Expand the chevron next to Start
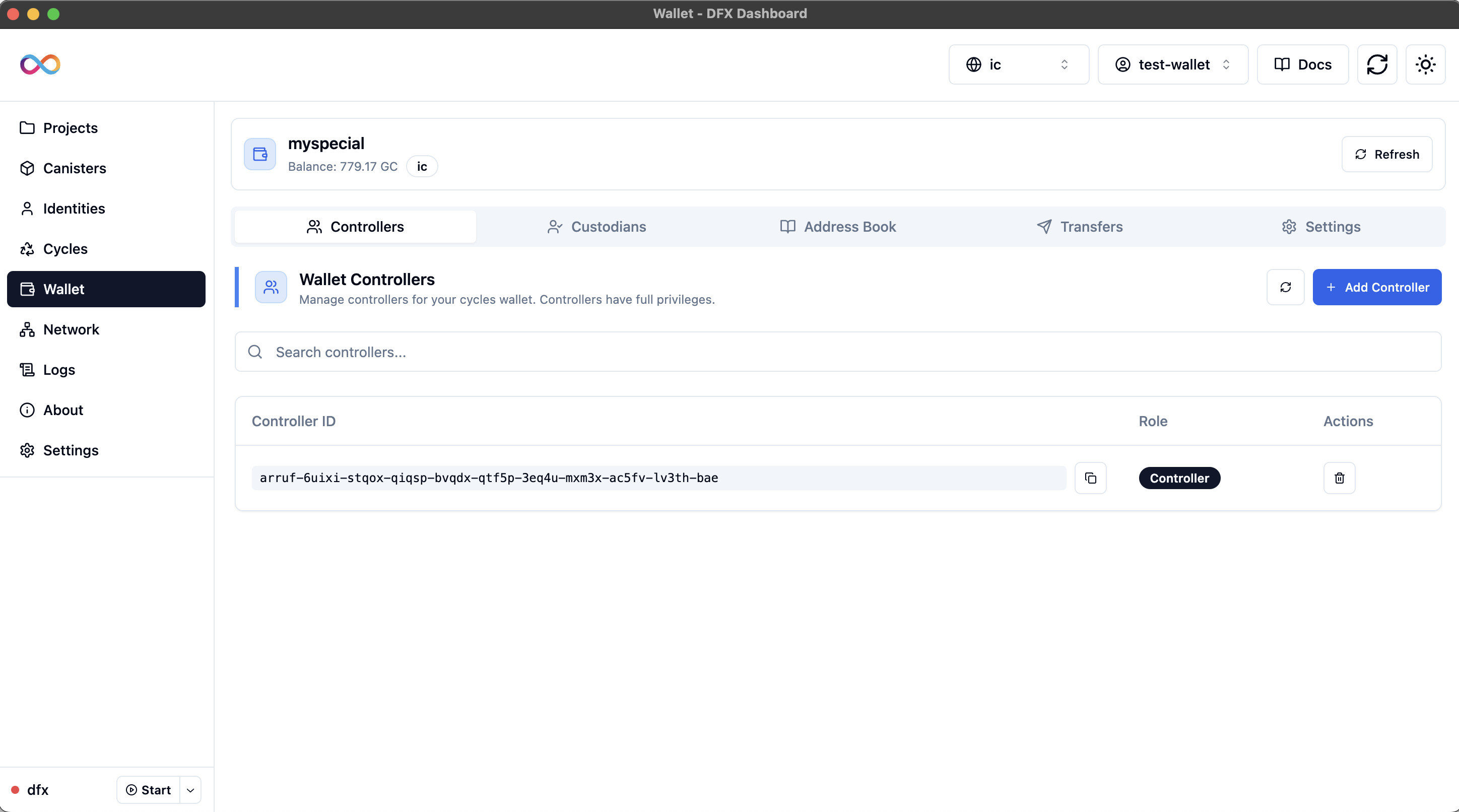 (x=190, y=790)
